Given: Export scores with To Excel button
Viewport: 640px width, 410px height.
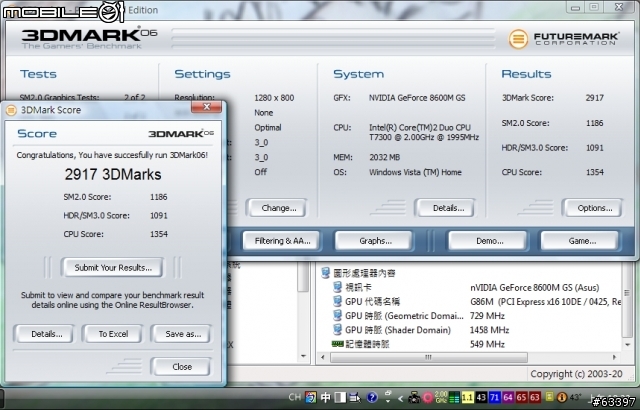Looking at the screenshot, I should point(113,334).
